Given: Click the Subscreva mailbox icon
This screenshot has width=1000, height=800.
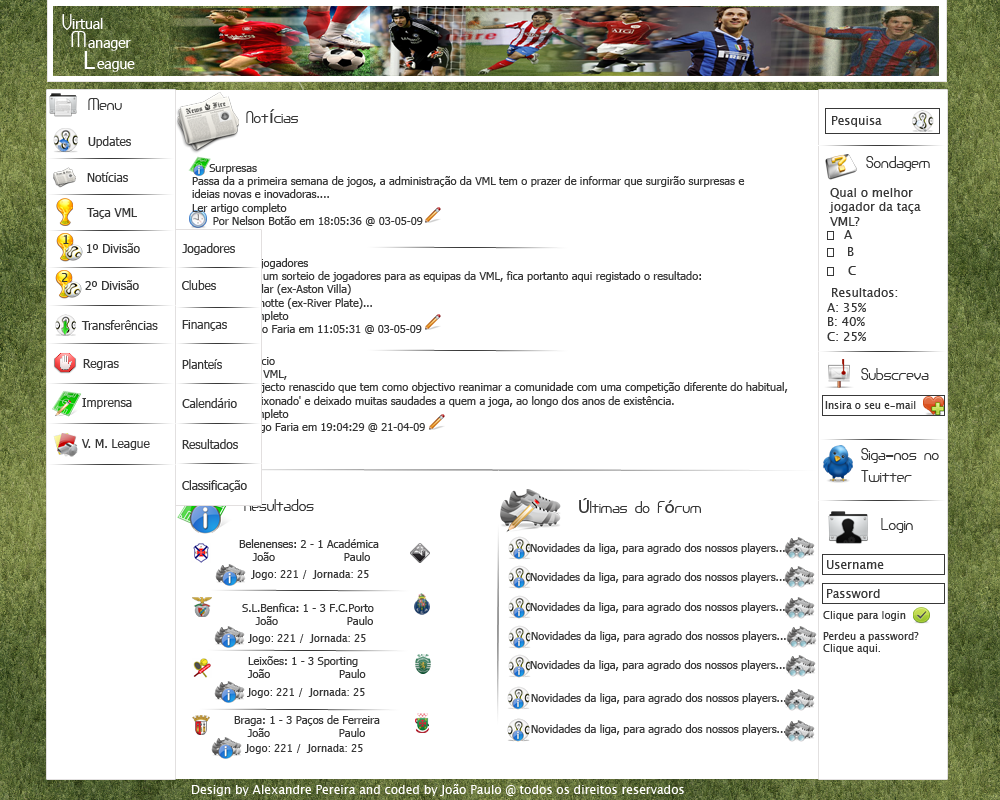Looking at the screenshot, I should [x=839, y=374].
